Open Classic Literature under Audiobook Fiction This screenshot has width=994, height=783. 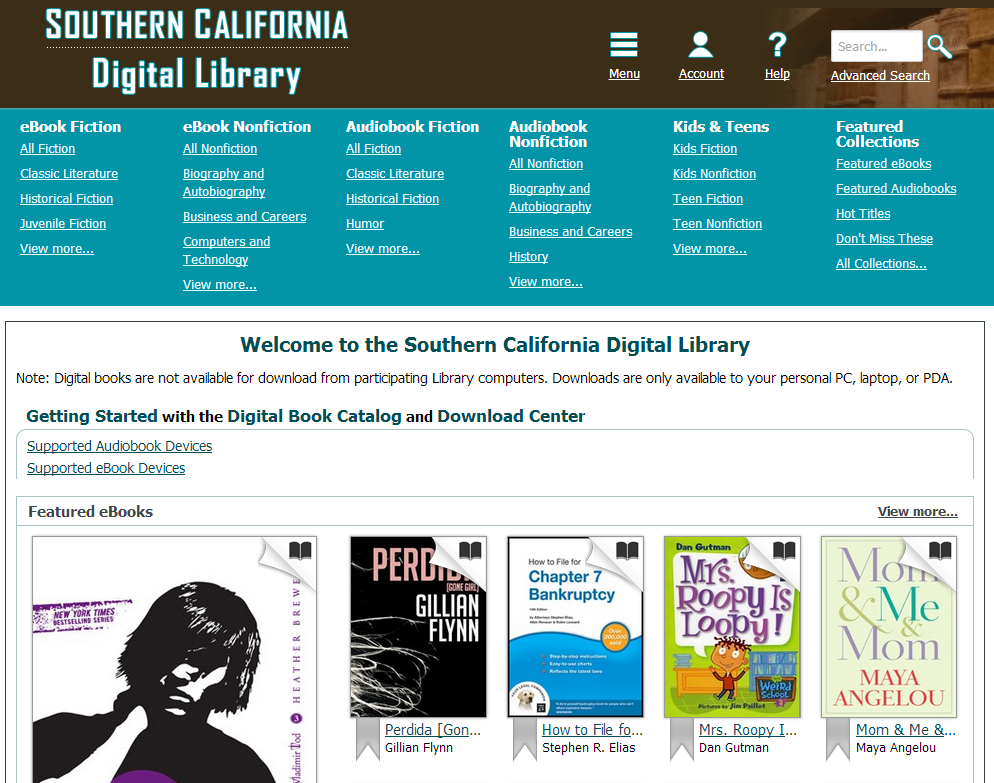coord(395,174)
